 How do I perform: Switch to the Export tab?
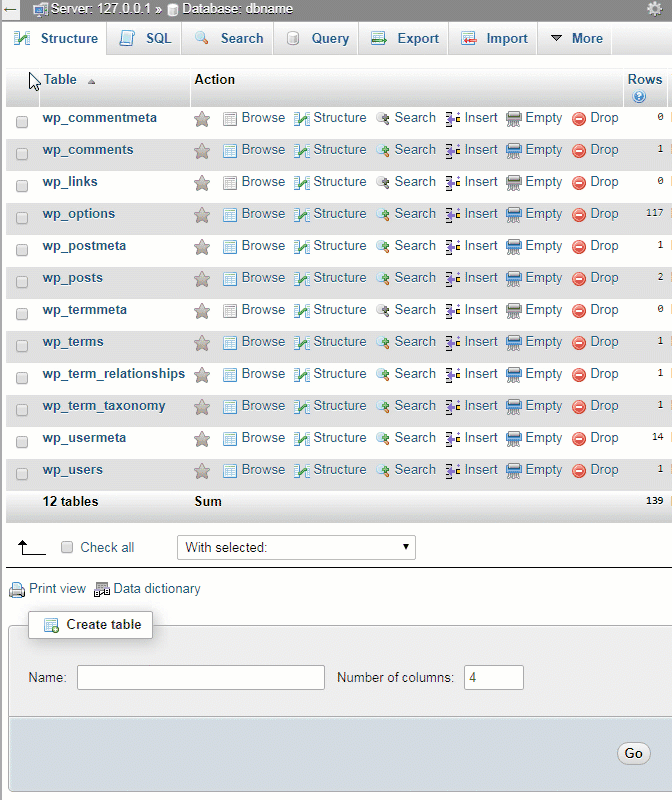(x=405, y=38)
